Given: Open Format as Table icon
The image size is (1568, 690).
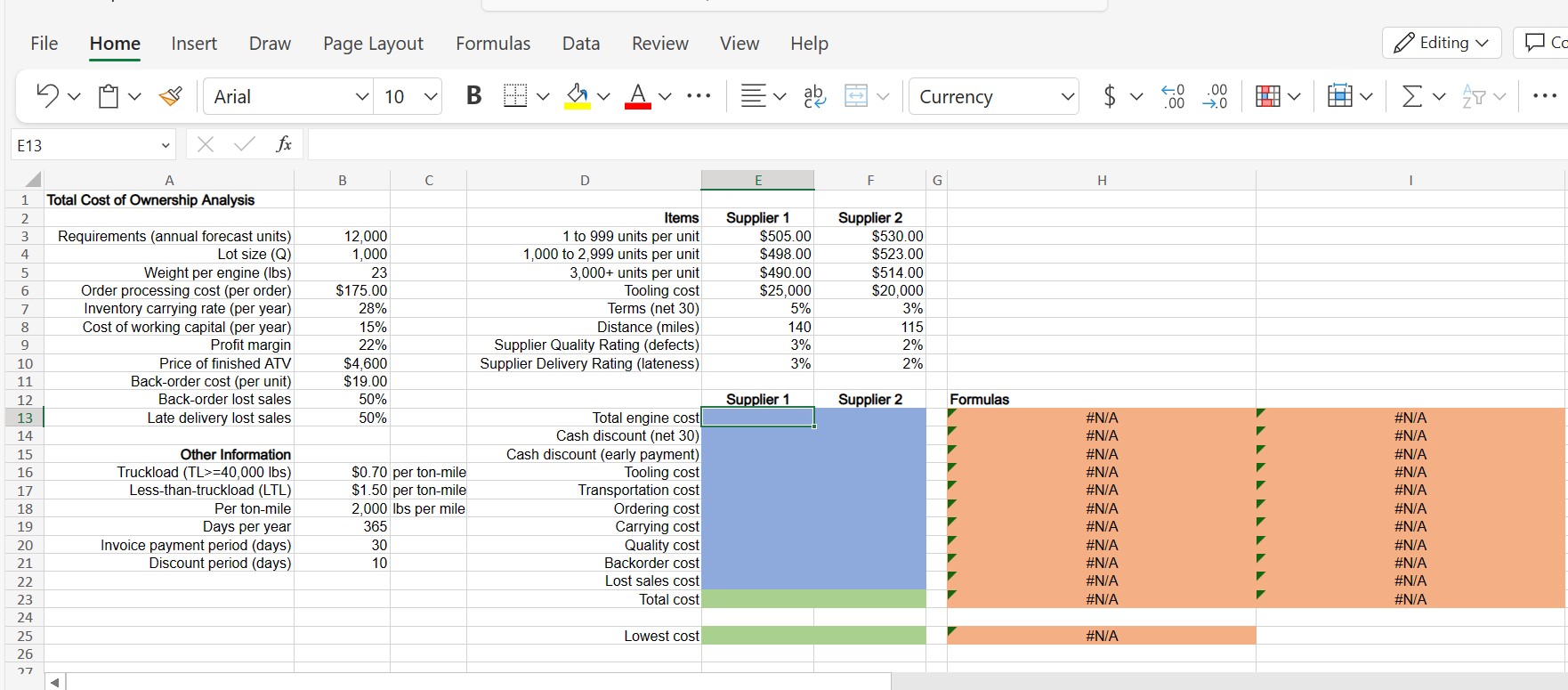Looking at the screenshot, I should [x=1339, y=95].
